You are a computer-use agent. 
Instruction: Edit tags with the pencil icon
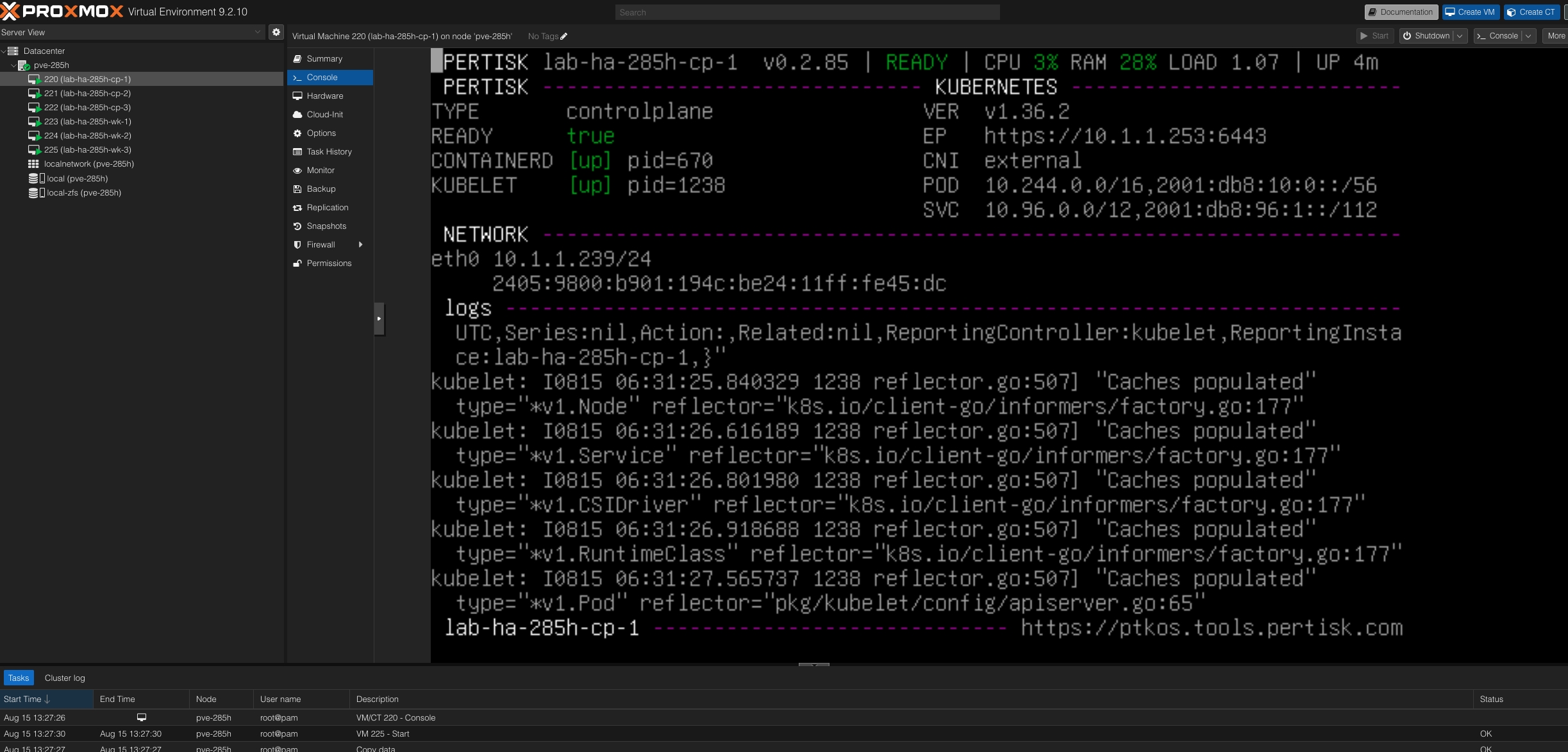click(564, 37)
